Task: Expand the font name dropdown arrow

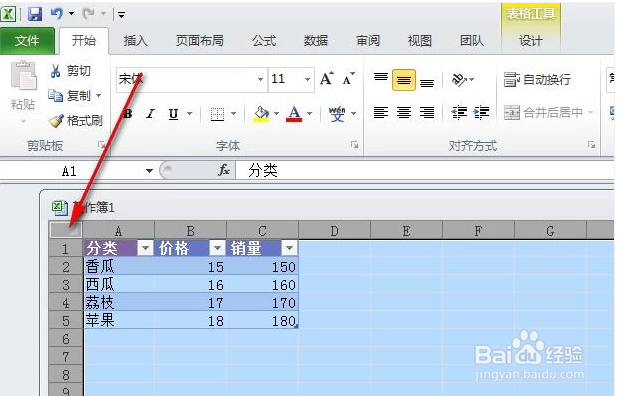Action: pos(261,79)
